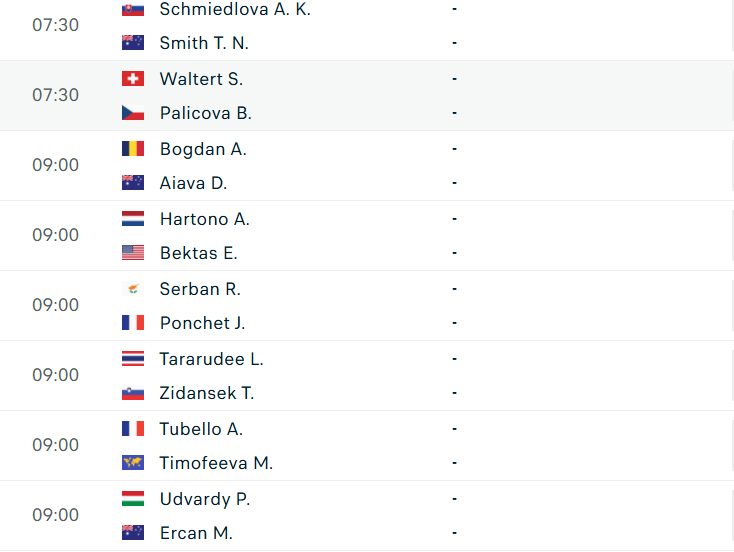Open Ponchet J. player link
Image resolution: width=734 pixels, height=552 pixels.
(x=202, y=323)
